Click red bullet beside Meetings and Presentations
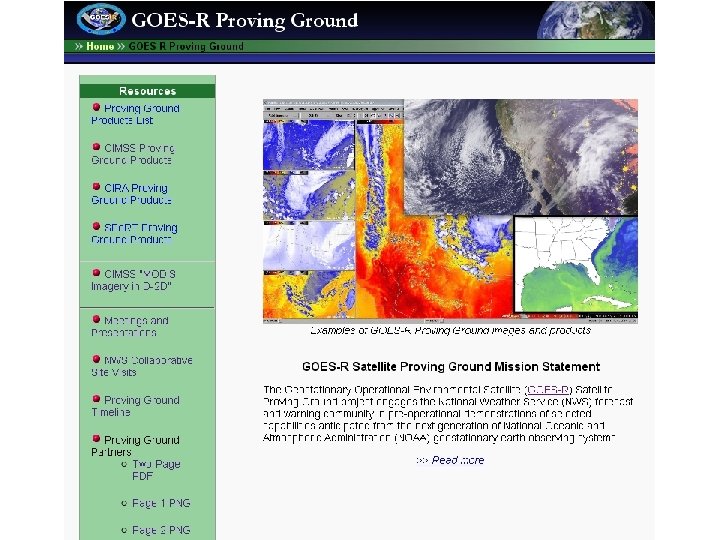 coord(96,319)
